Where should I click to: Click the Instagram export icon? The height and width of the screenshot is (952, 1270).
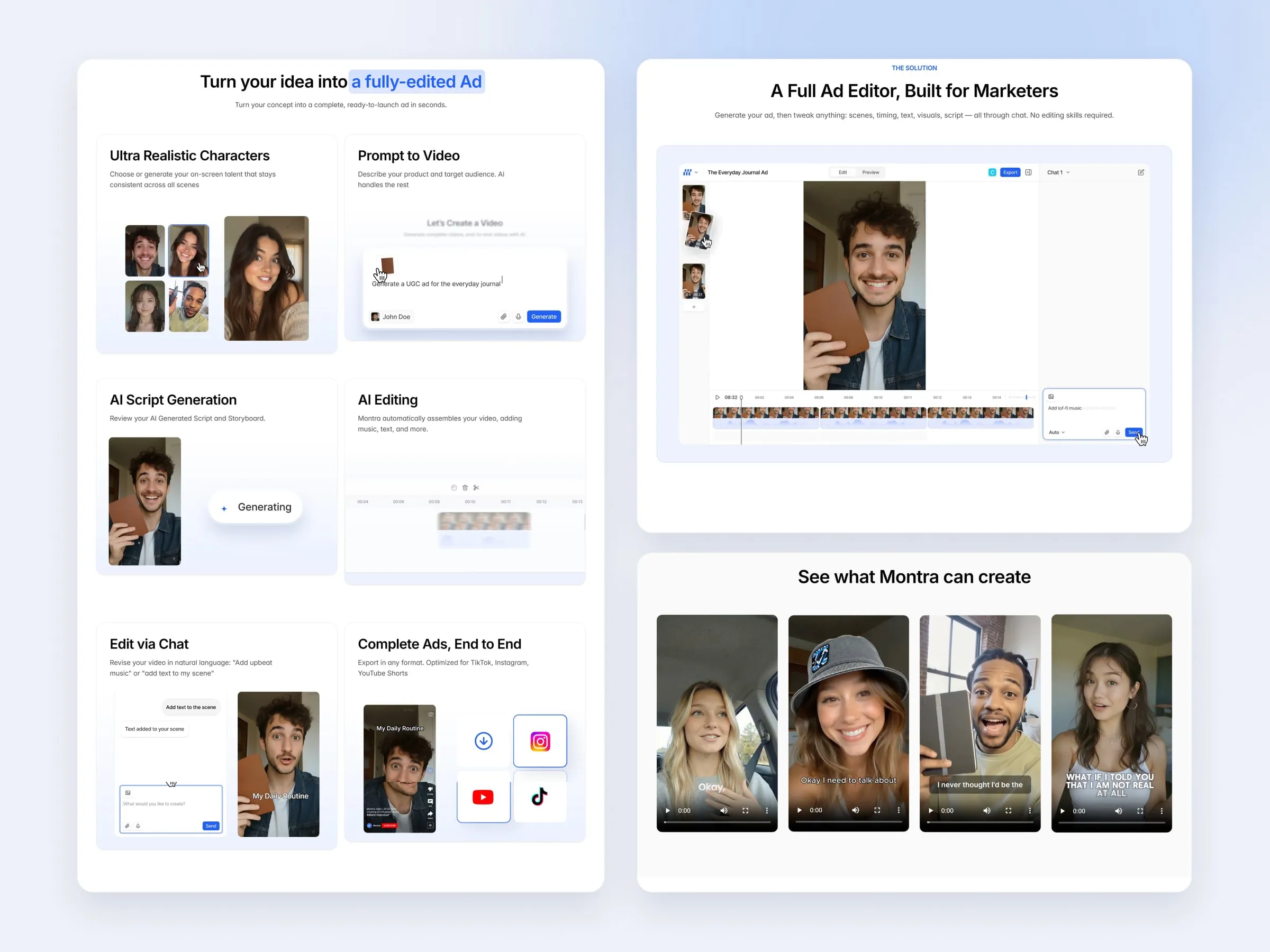click(x=540, y=741)
